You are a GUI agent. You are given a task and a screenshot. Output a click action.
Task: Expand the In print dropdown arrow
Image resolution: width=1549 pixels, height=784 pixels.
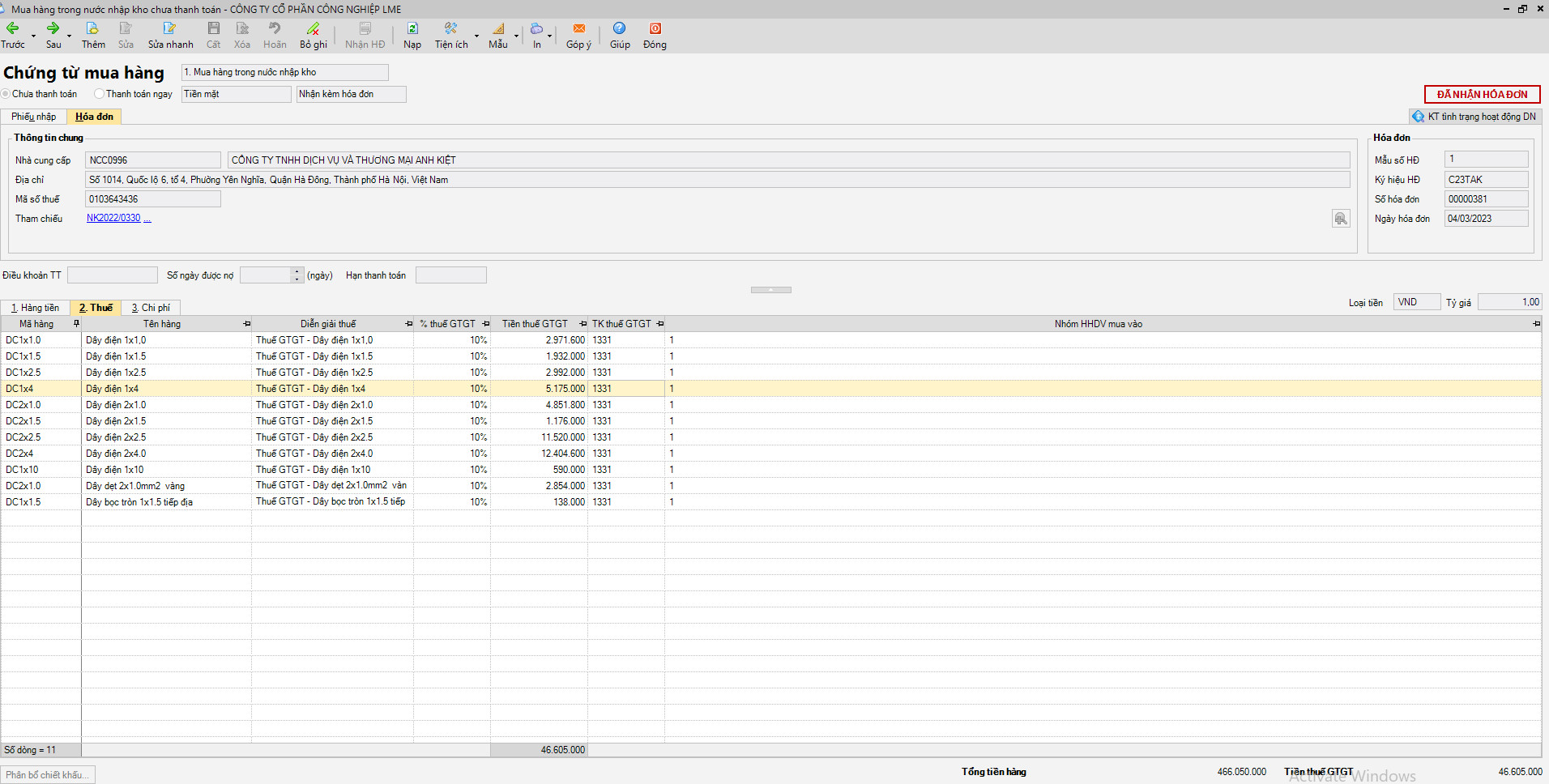[549, 36]
